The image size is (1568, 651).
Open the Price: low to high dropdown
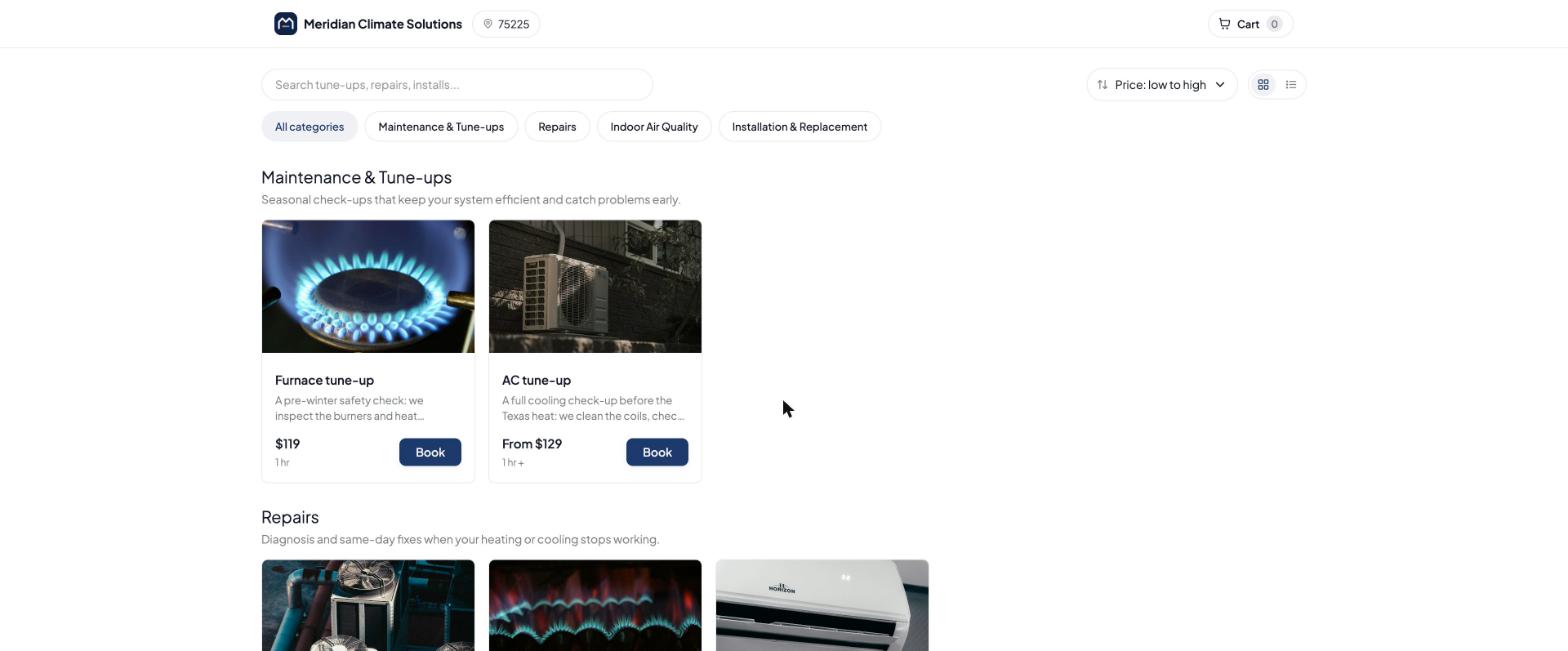tap(1162, 85)
